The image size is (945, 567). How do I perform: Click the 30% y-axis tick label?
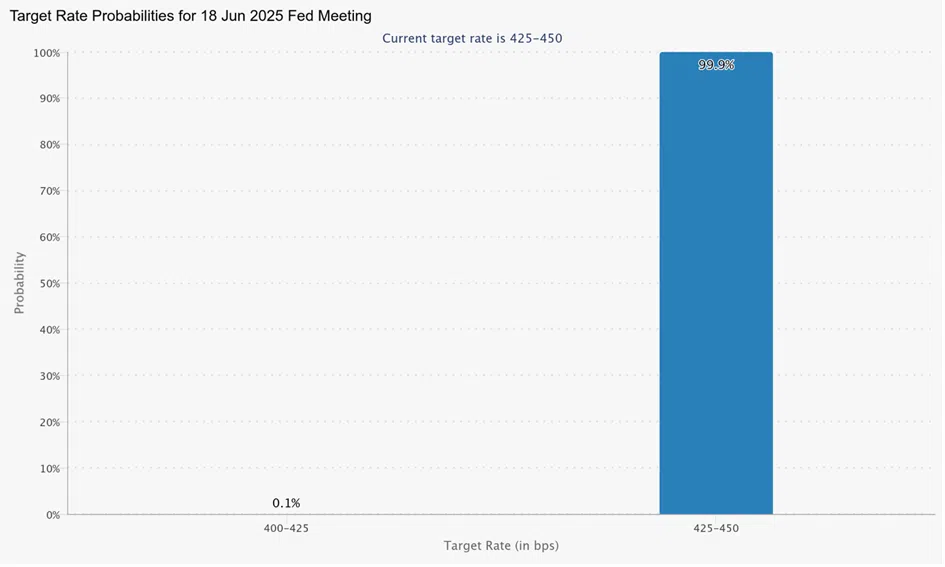click(x=50, y=376)
